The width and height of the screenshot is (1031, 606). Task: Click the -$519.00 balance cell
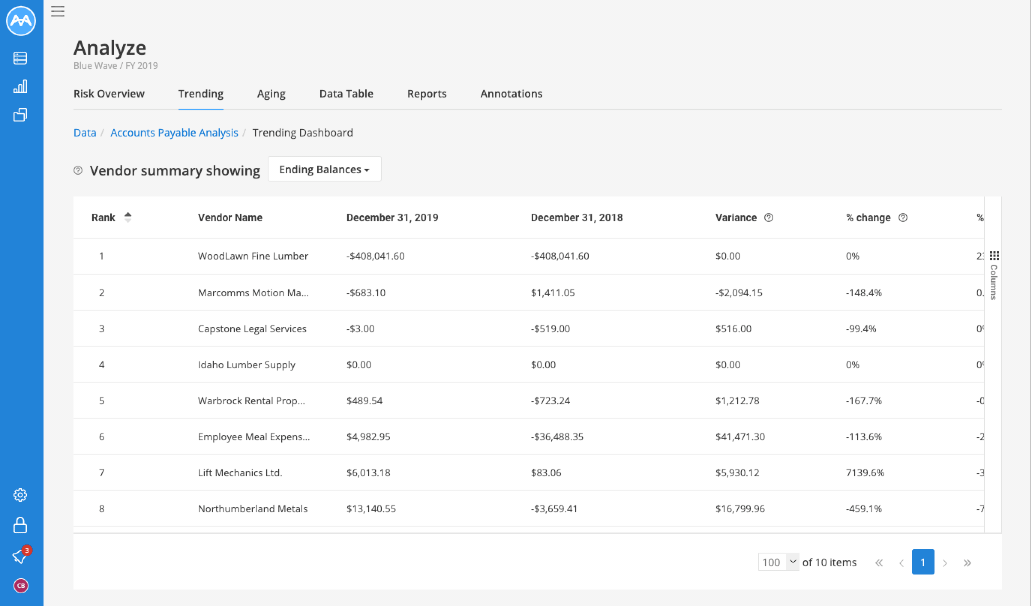[x=550, y=329]
